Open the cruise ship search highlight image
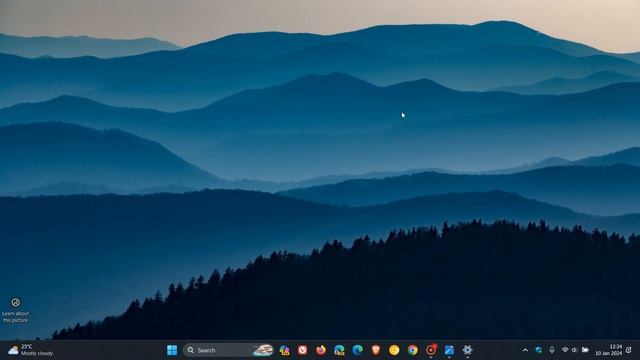The width and height of the screenshot is (640, 360). point(263,350)
